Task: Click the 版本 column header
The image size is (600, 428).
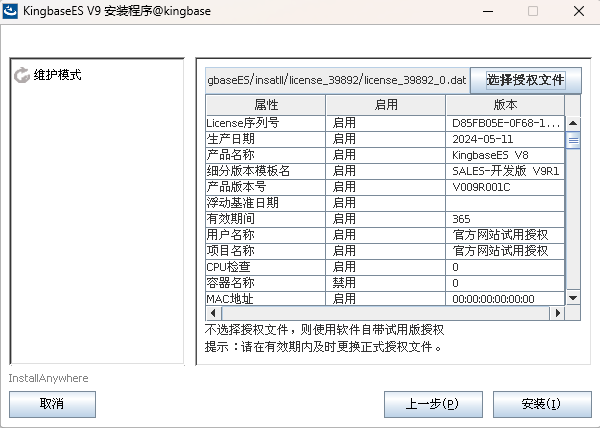Action: coord(505,105)
